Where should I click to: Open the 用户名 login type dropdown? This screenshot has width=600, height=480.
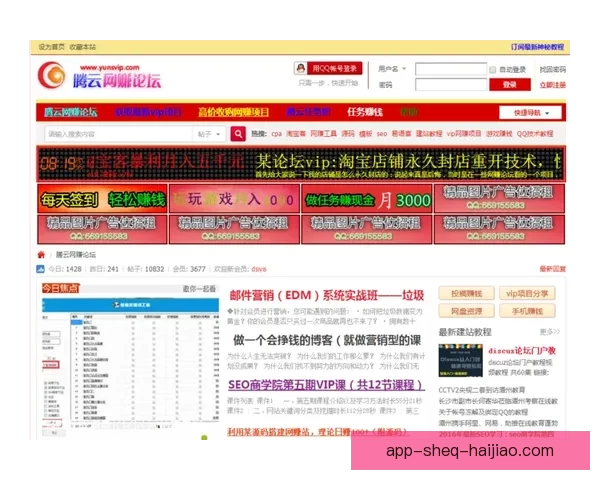(x=392, y=69)
